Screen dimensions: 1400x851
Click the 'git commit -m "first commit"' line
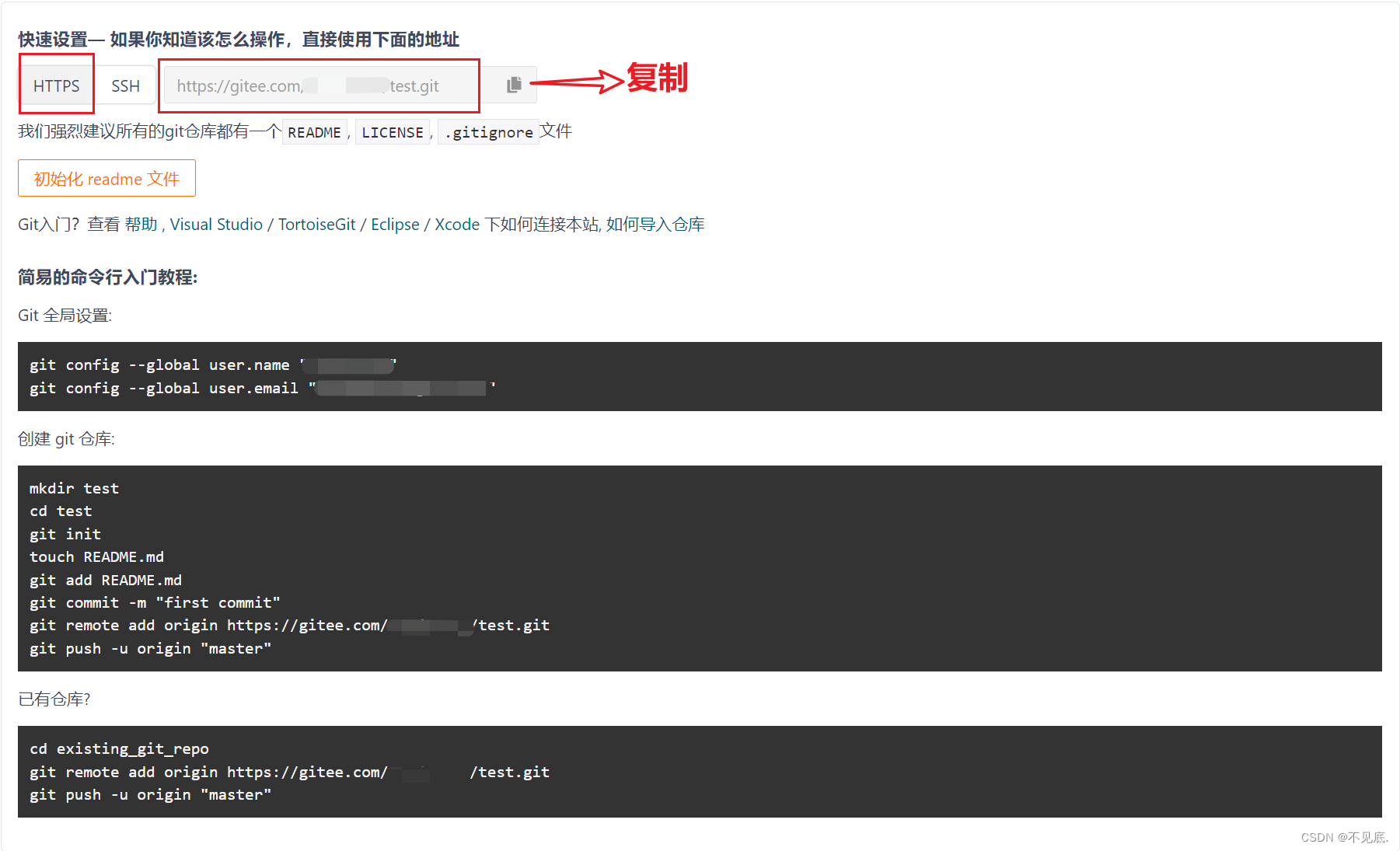point(155,602)
